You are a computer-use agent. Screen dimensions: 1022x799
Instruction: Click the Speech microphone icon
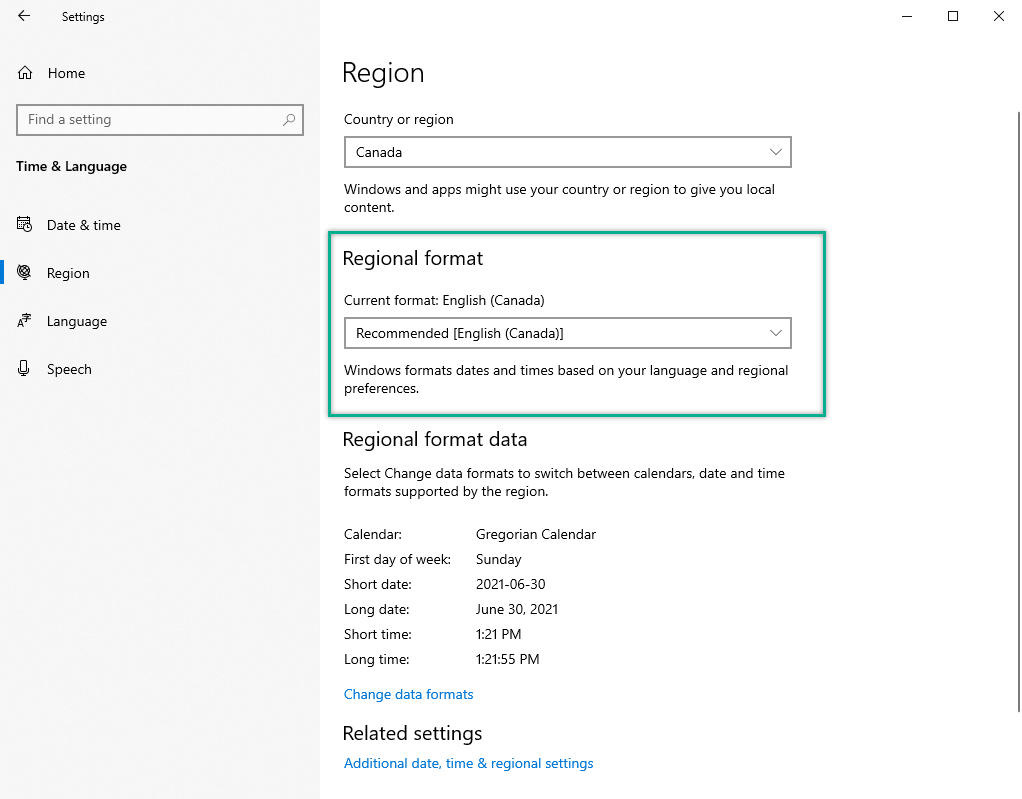click(x=25, y=369)
